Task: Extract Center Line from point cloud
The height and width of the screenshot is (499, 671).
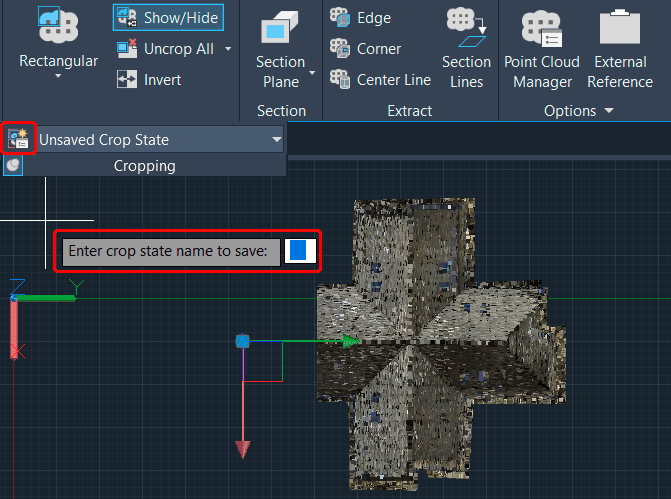Action: (x=380, y=80)
